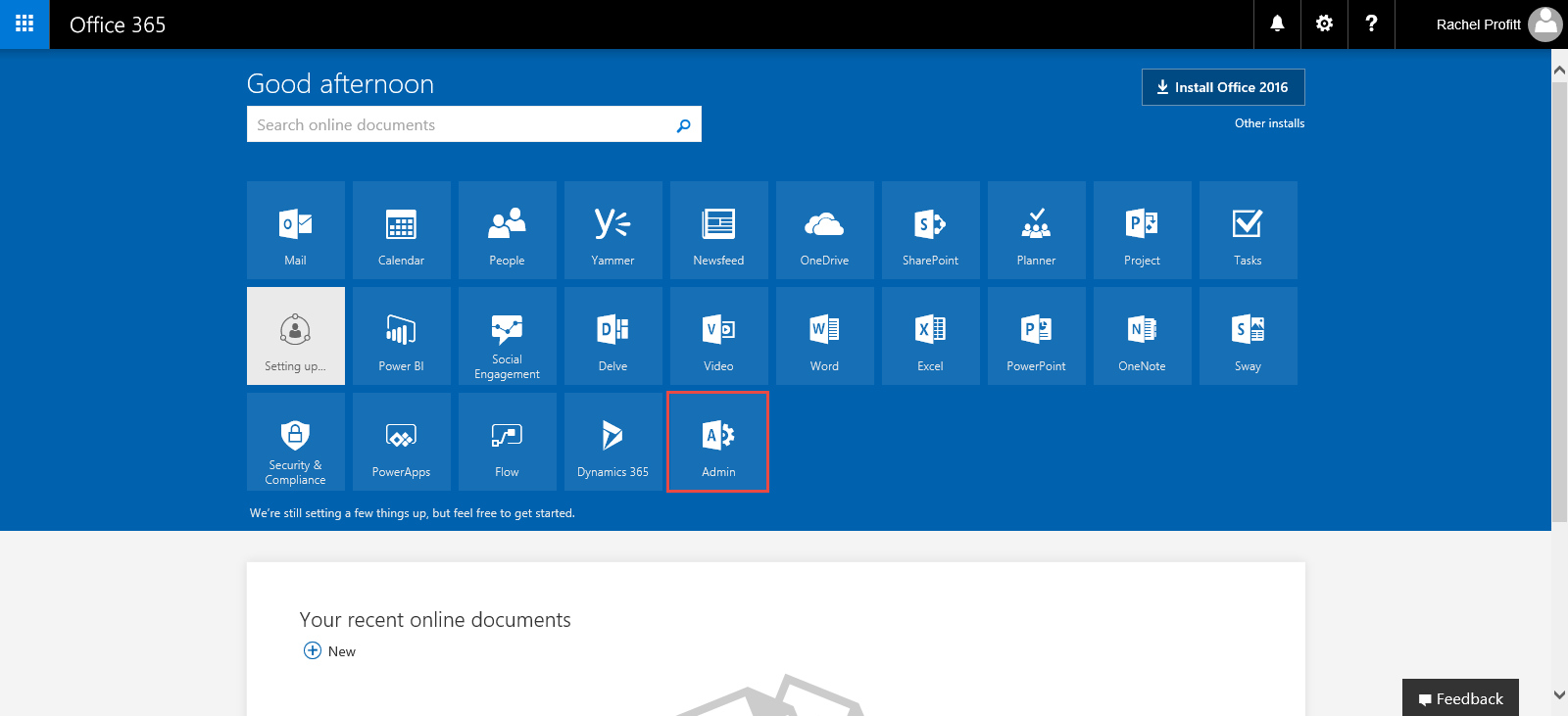Open the Sway tile
The height and width of the screenshot is (716, 1568).
[1249, 336]
